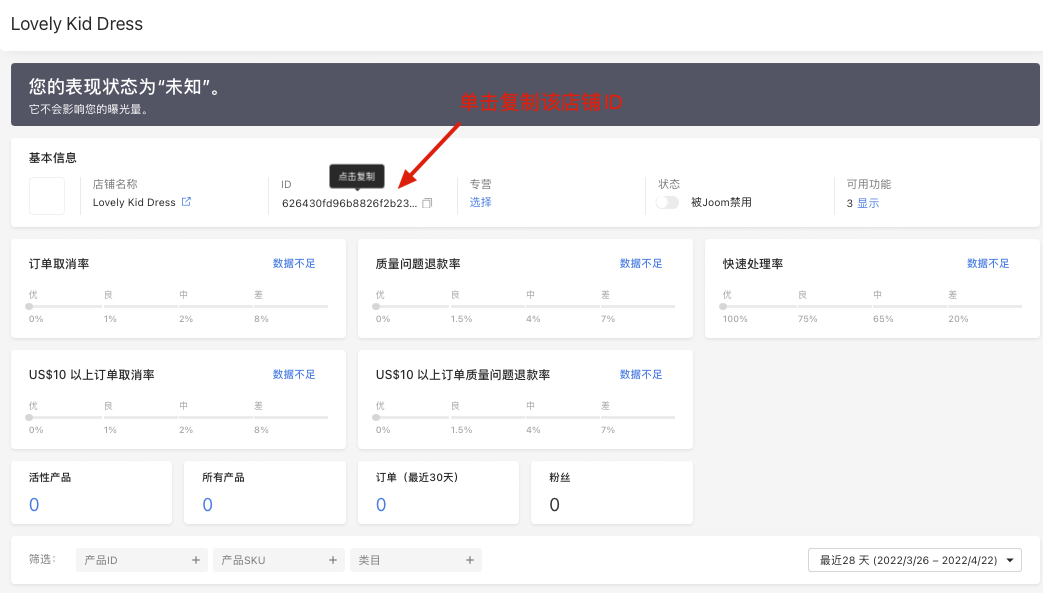Open 数据不足 in the 快速处理率 card
The width and height of the screenshot is (1043, 593).
[x=987, y=263]
